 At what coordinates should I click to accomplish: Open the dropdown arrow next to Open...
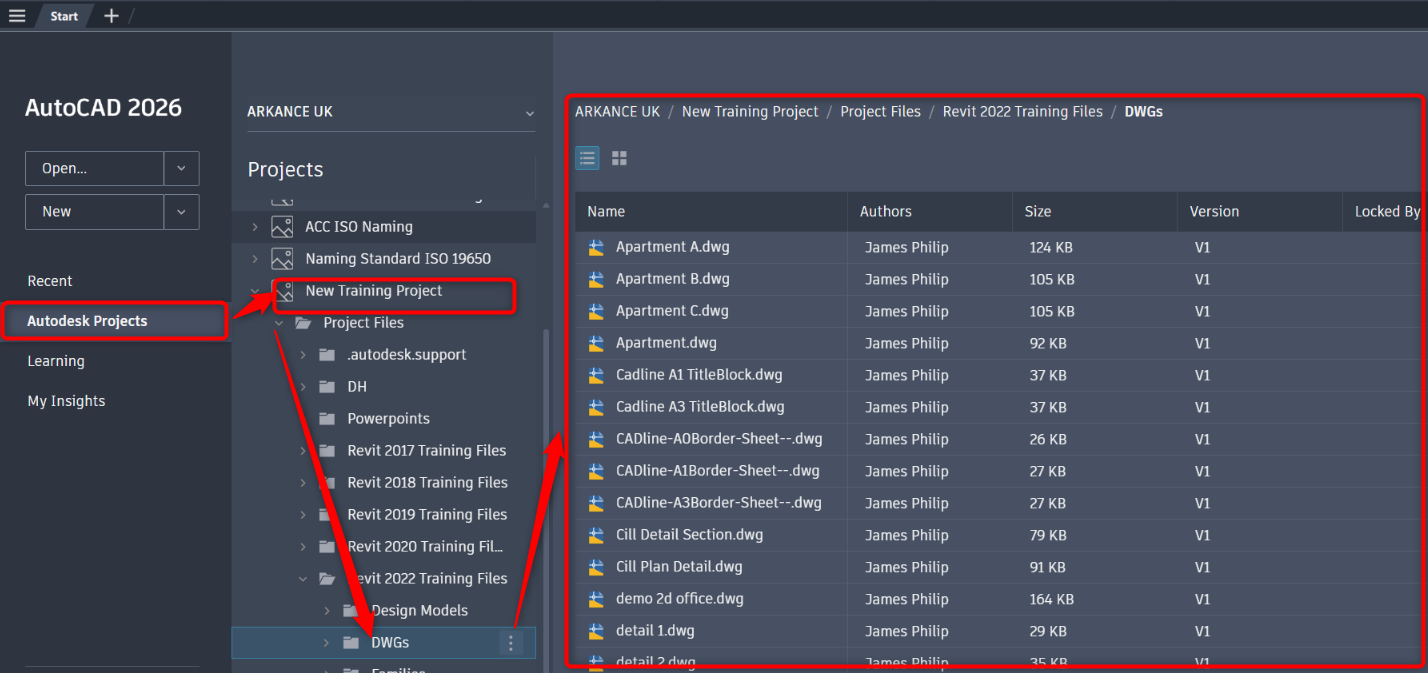[181, 169]
